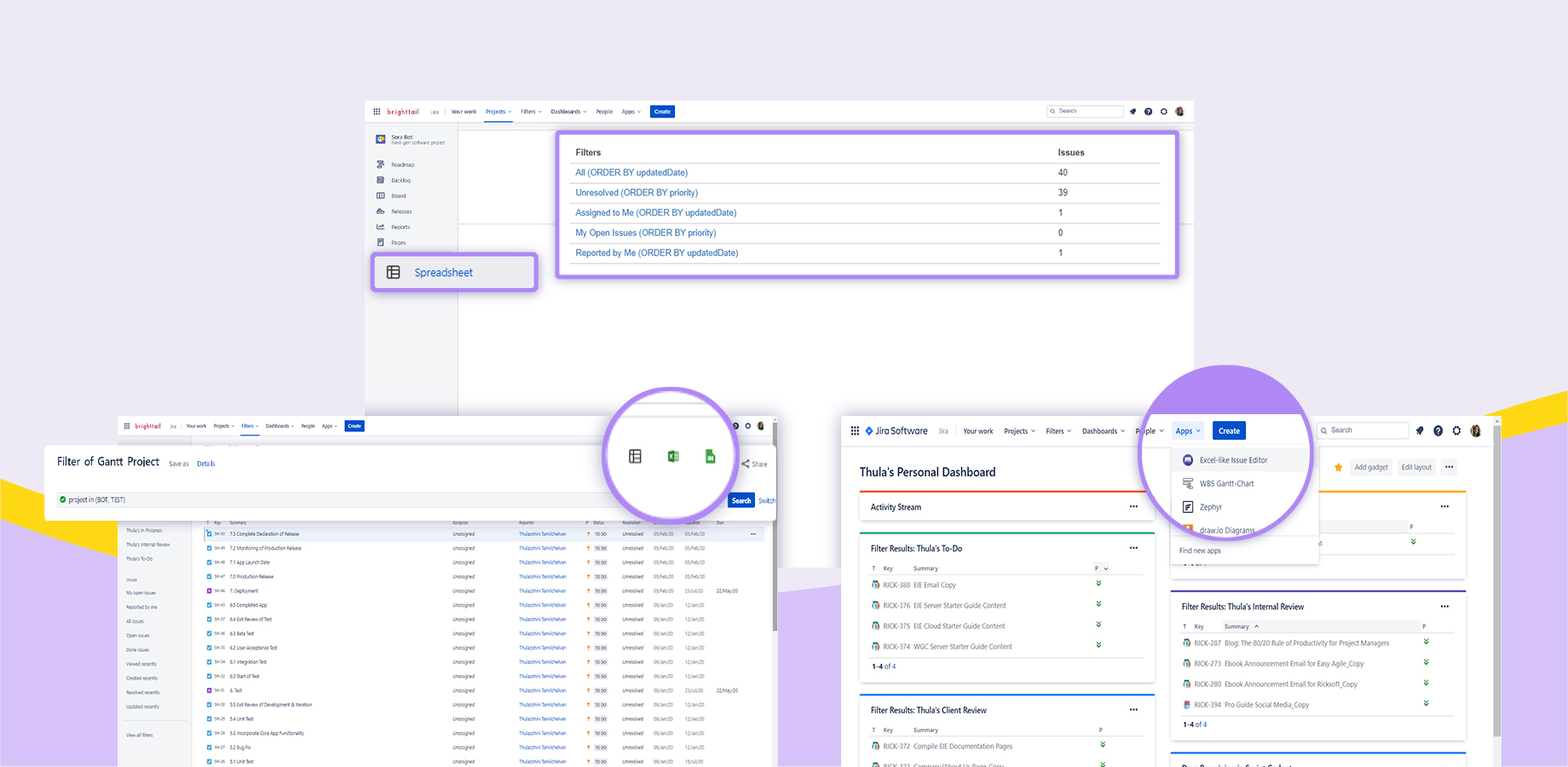1568x767 pixels.
Task: Open more options ellipsis beside Edit layout
Action: click(x=1450, y=467)
